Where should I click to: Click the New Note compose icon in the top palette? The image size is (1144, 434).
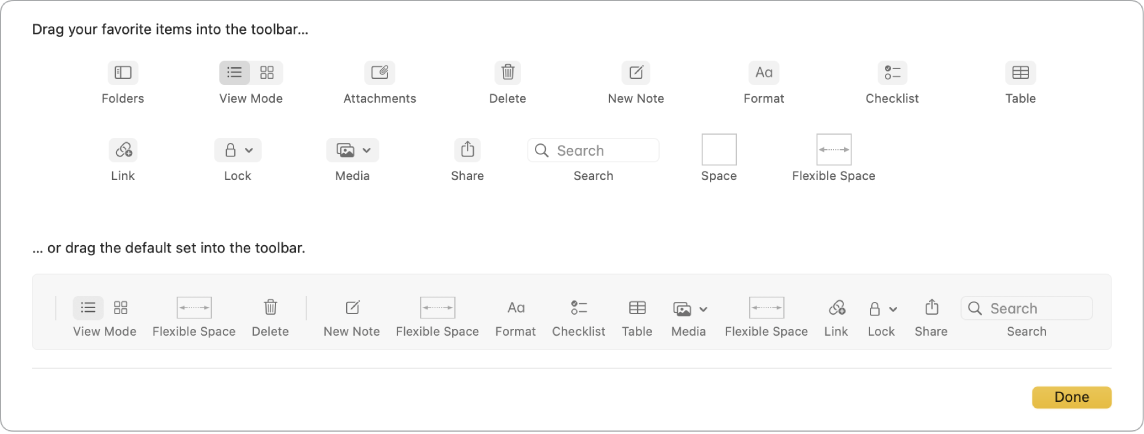636,73
